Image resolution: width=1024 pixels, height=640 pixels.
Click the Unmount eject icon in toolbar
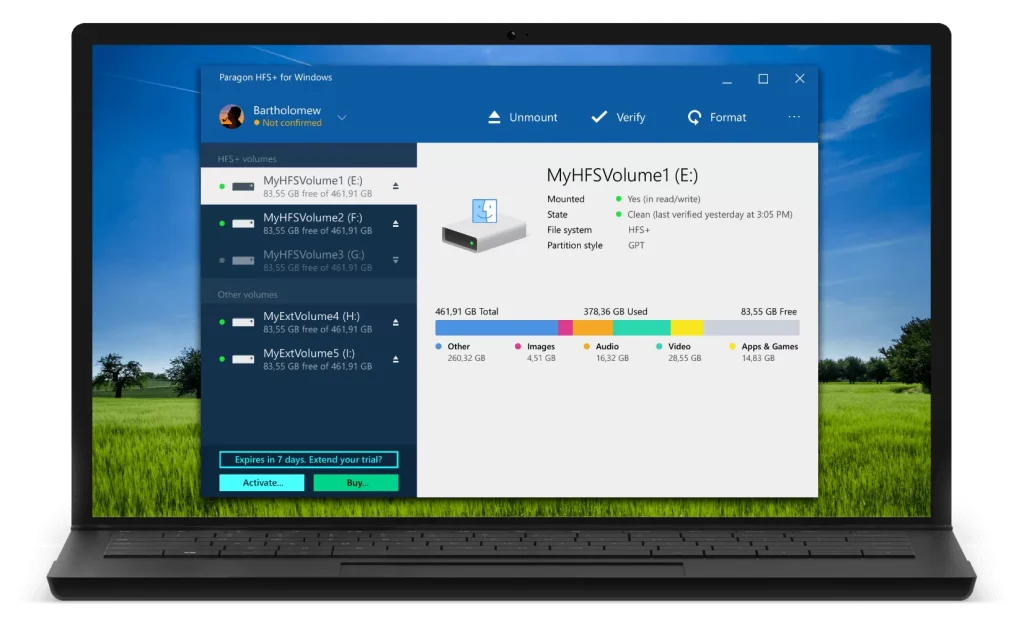[494, 118]
